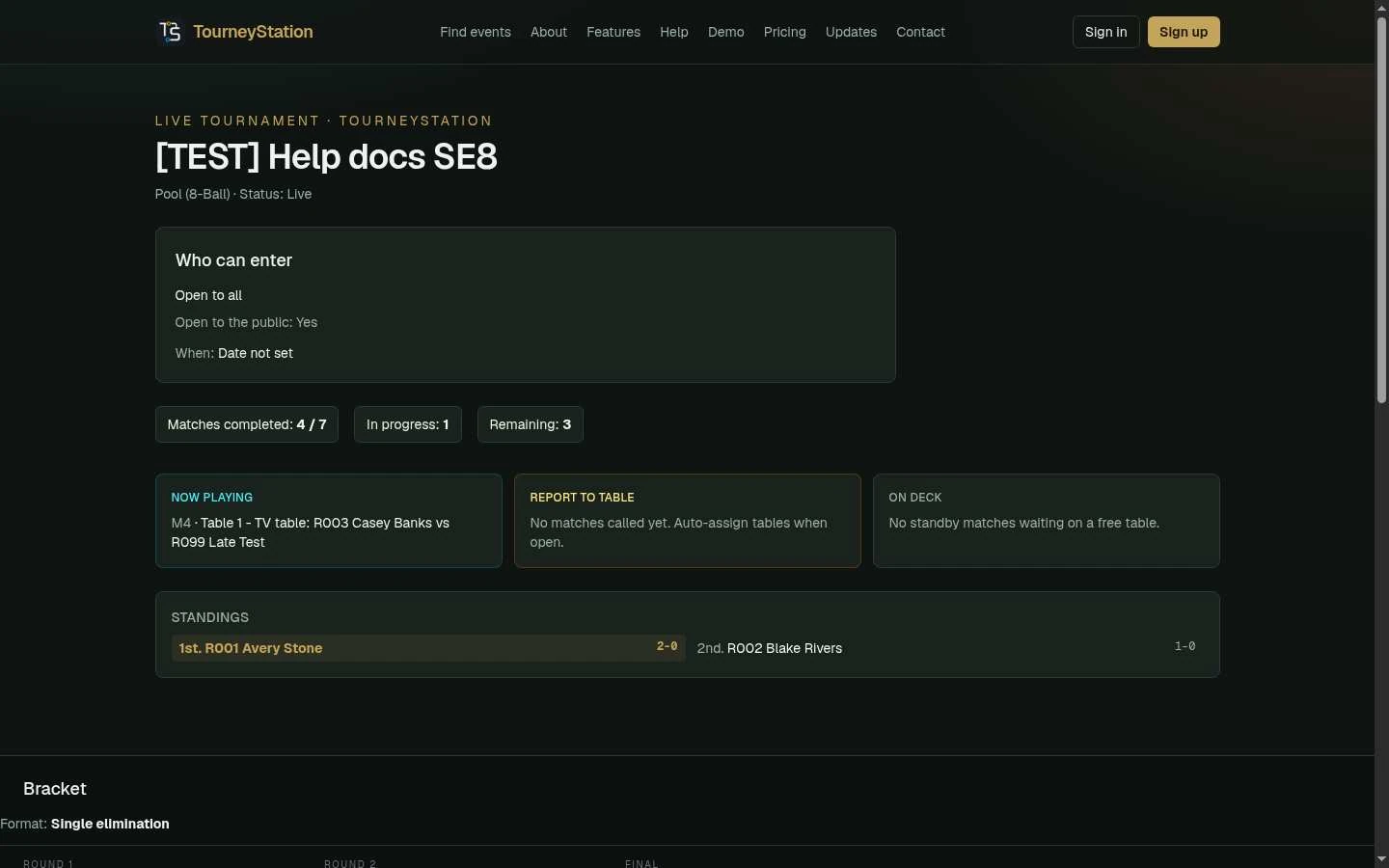Open the TourneyStation brand name link

pos(253,32)
